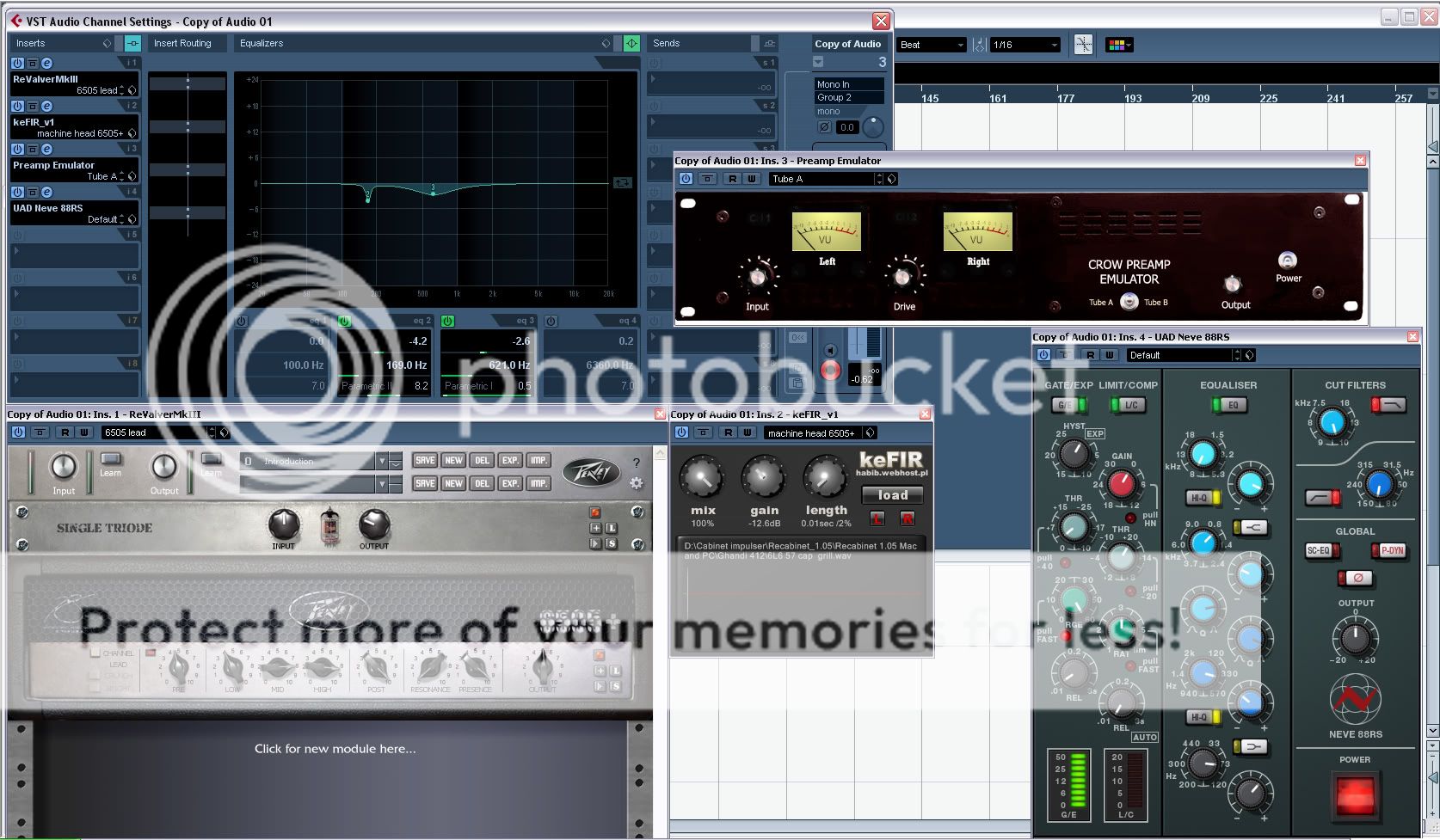Toggle equalizer bypass icon in Equalizers header

tap(631, 43)
